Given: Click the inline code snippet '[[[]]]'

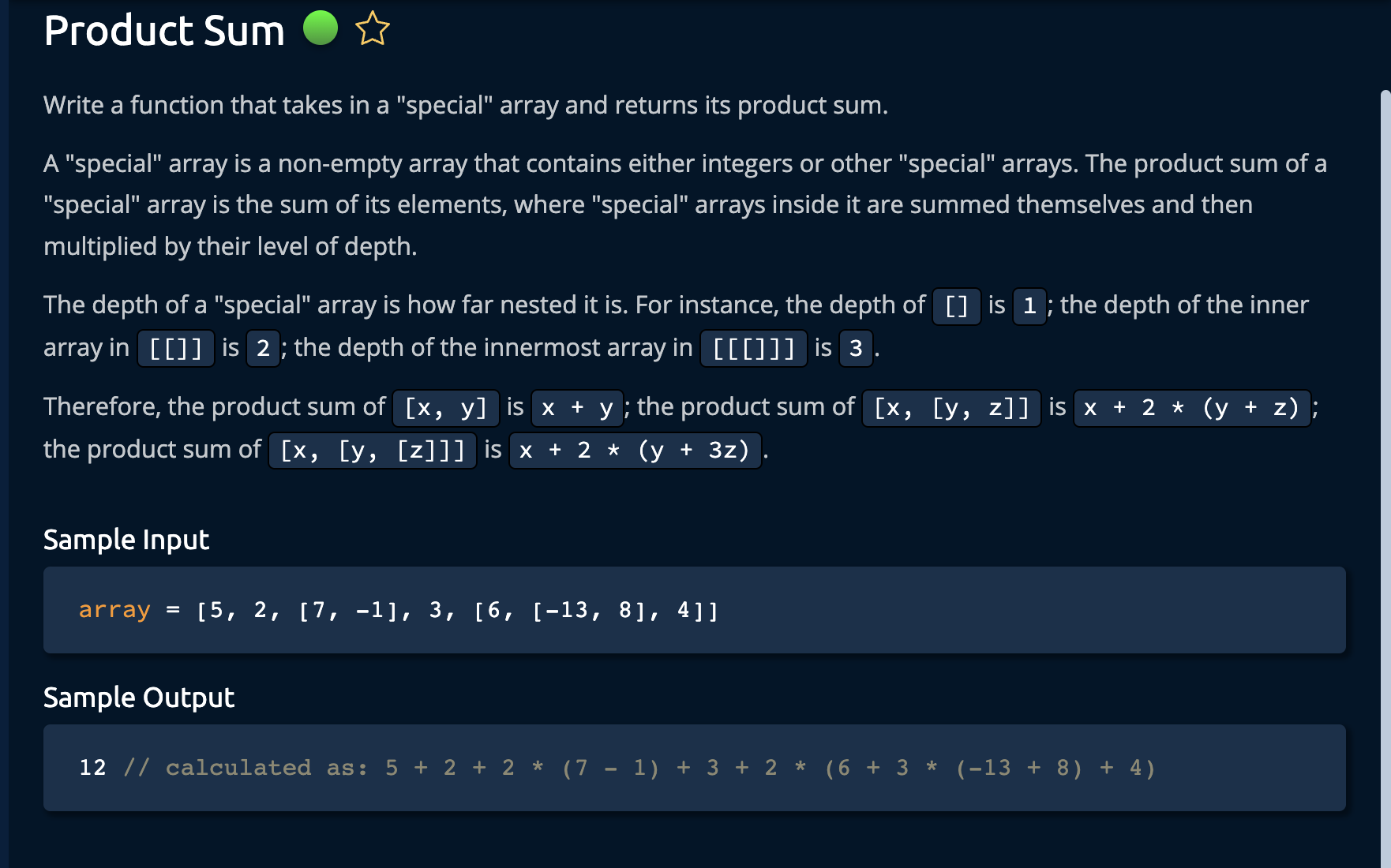Looking at the screenshot, I should [x=753, y=349].
